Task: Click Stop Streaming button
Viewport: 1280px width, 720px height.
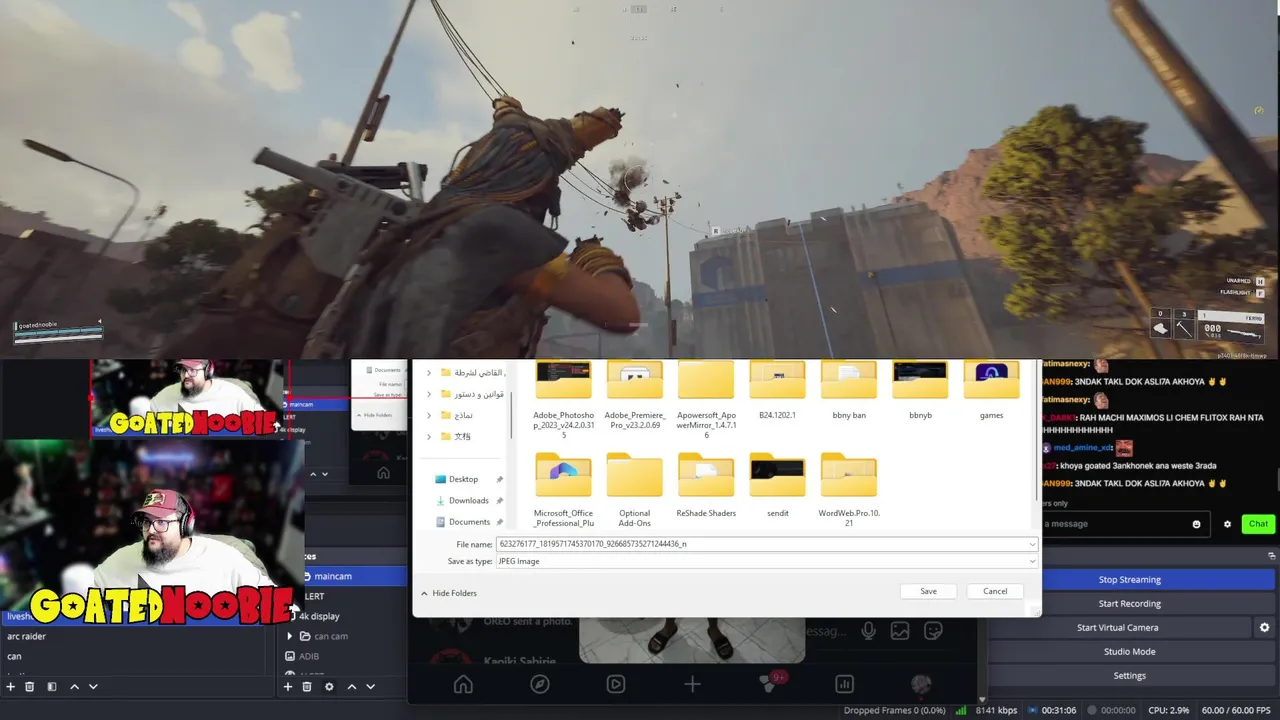Action: (x=1129, y=580)
